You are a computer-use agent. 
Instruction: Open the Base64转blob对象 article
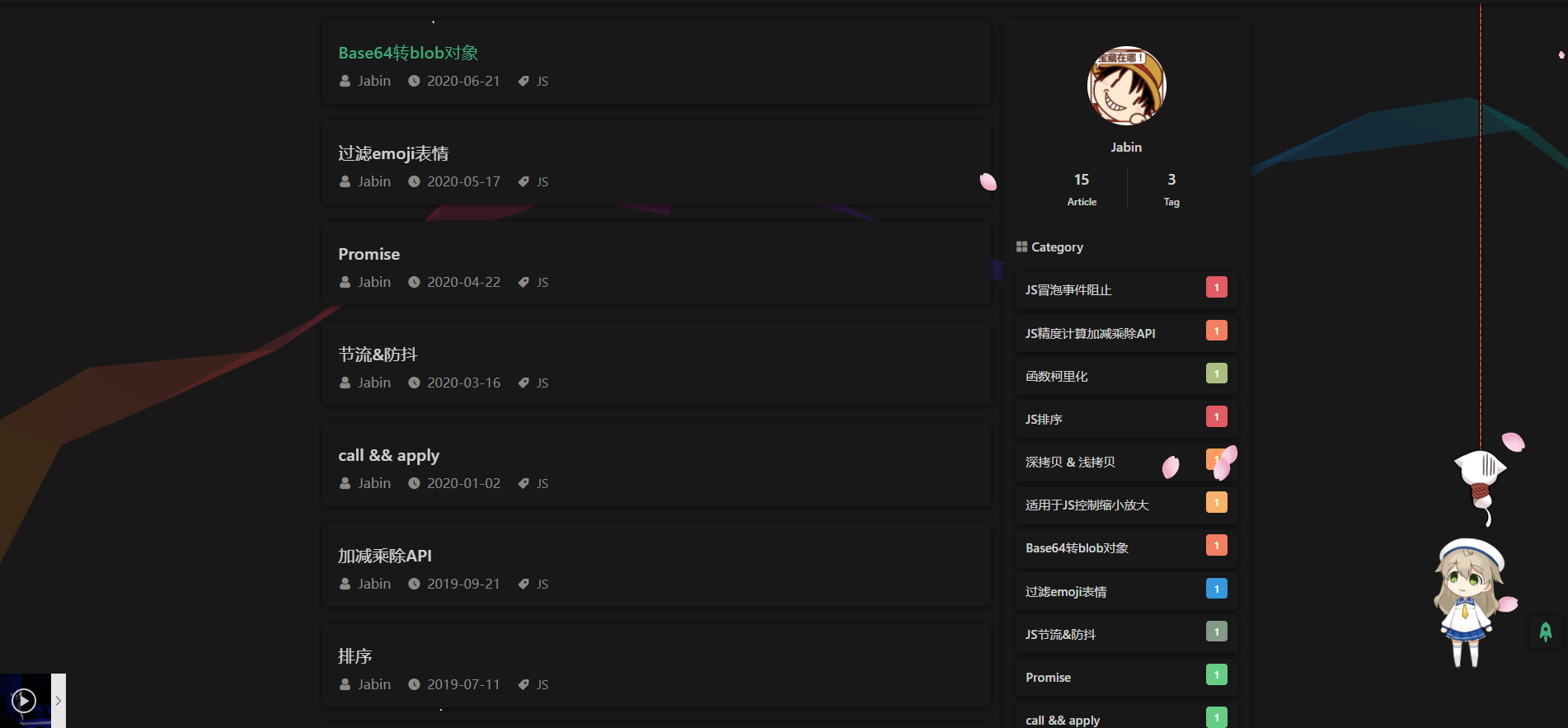point(408,53)
